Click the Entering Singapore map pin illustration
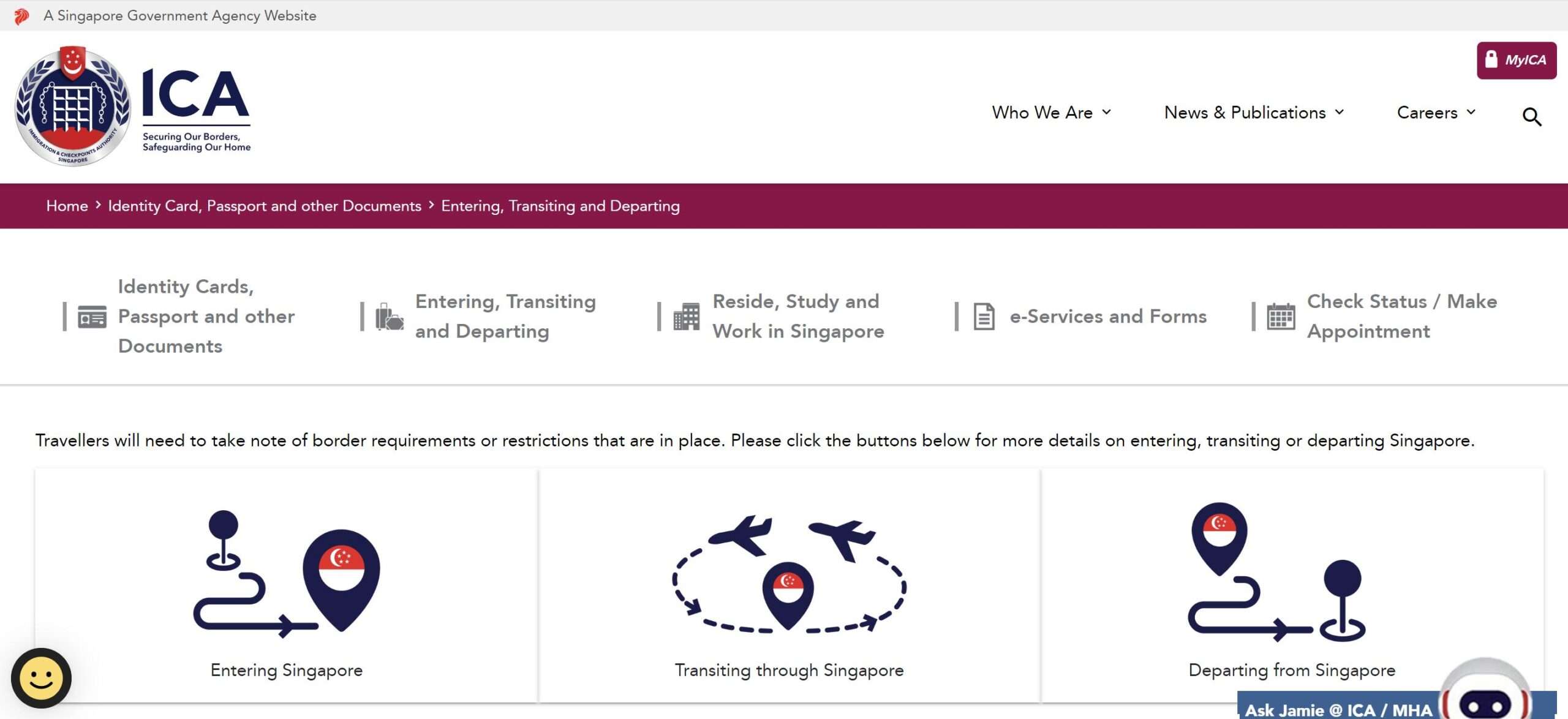This screenshot has height=719, width=1568. click(x=287, y=574)
